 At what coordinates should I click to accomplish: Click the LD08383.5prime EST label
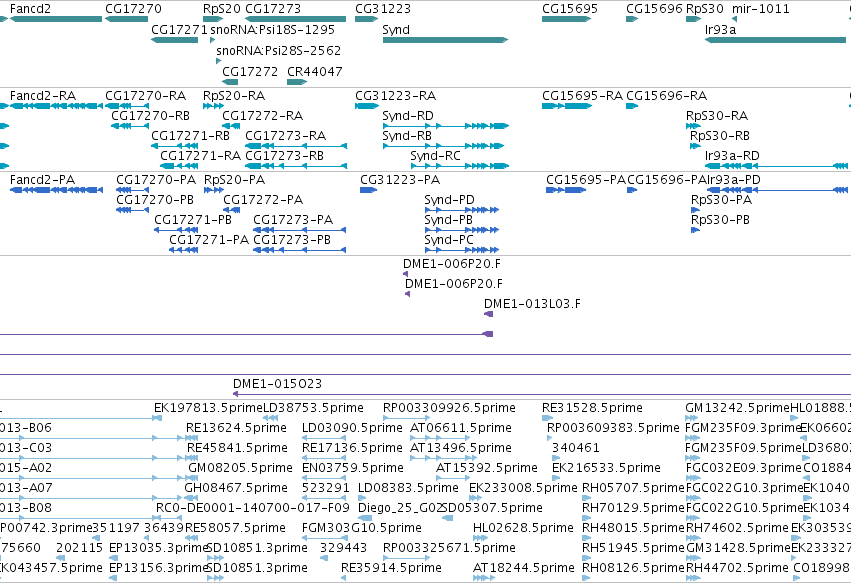[x=408, y=488]
